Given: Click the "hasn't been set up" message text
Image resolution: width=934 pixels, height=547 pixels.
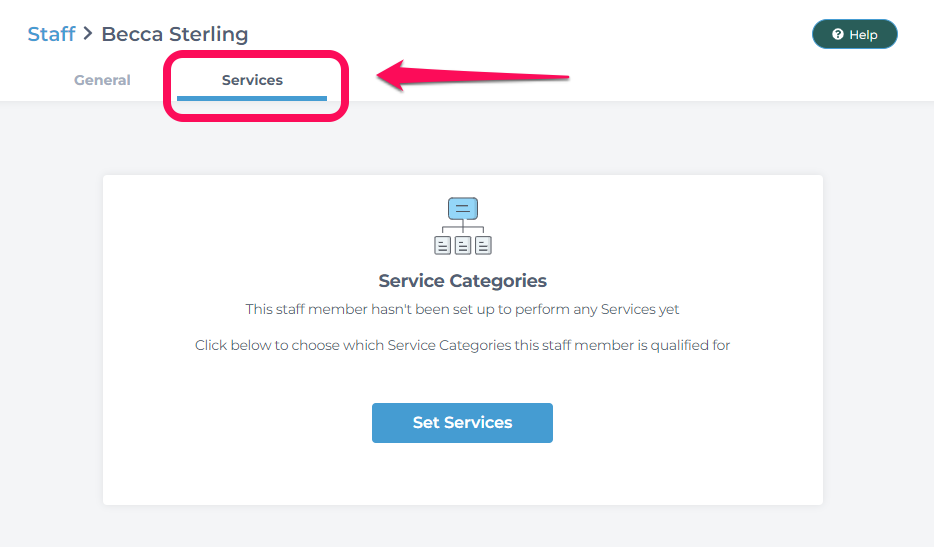Looking at the screenshot, I should coord(462,309).
